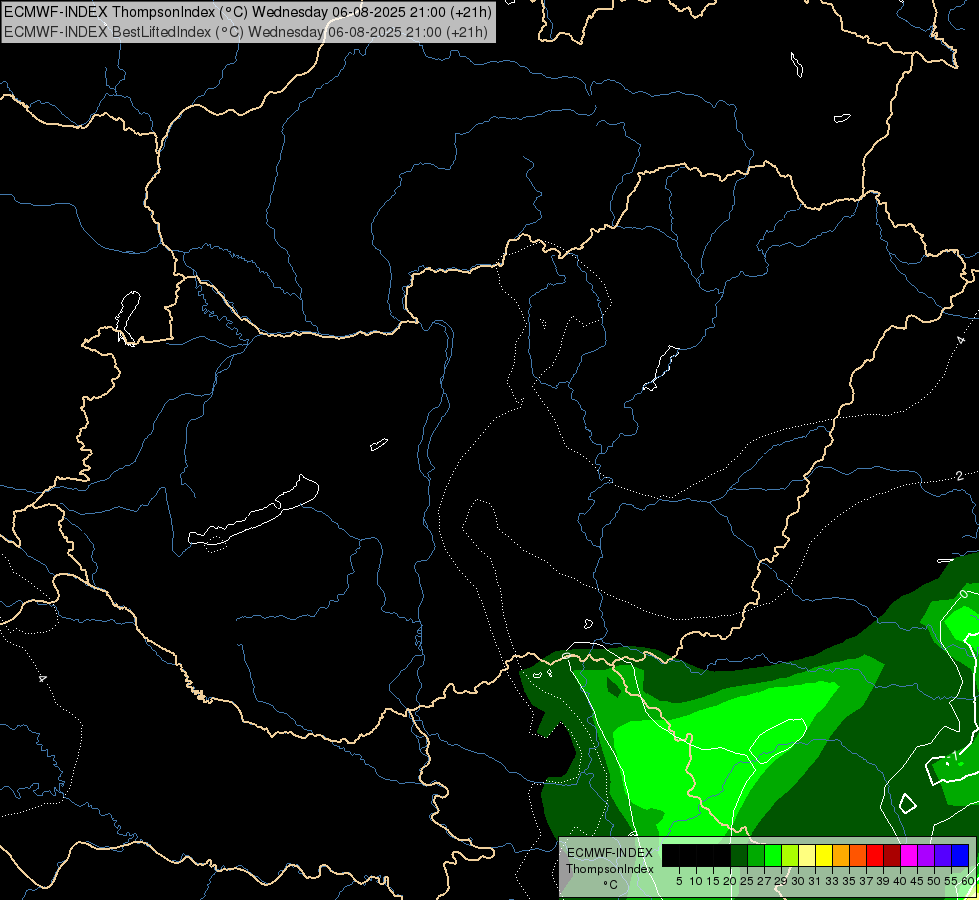979x900 pixels.
Task: Click the yellow 31–33 legend swatch
Action: 824,855
